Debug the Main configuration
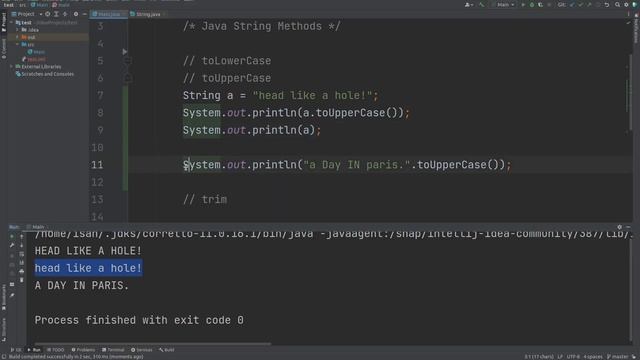This screenshot has height=360, width=640. click(531, 4)
